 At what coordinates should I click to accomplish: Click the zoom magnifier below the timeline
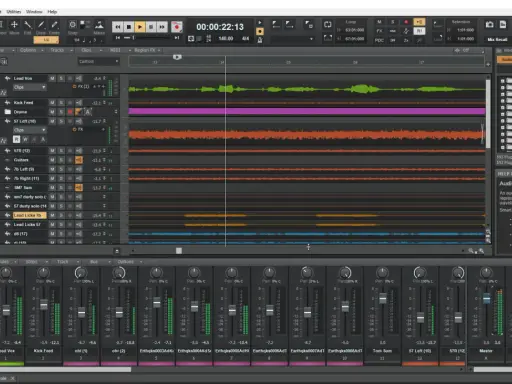pos(471,251)
